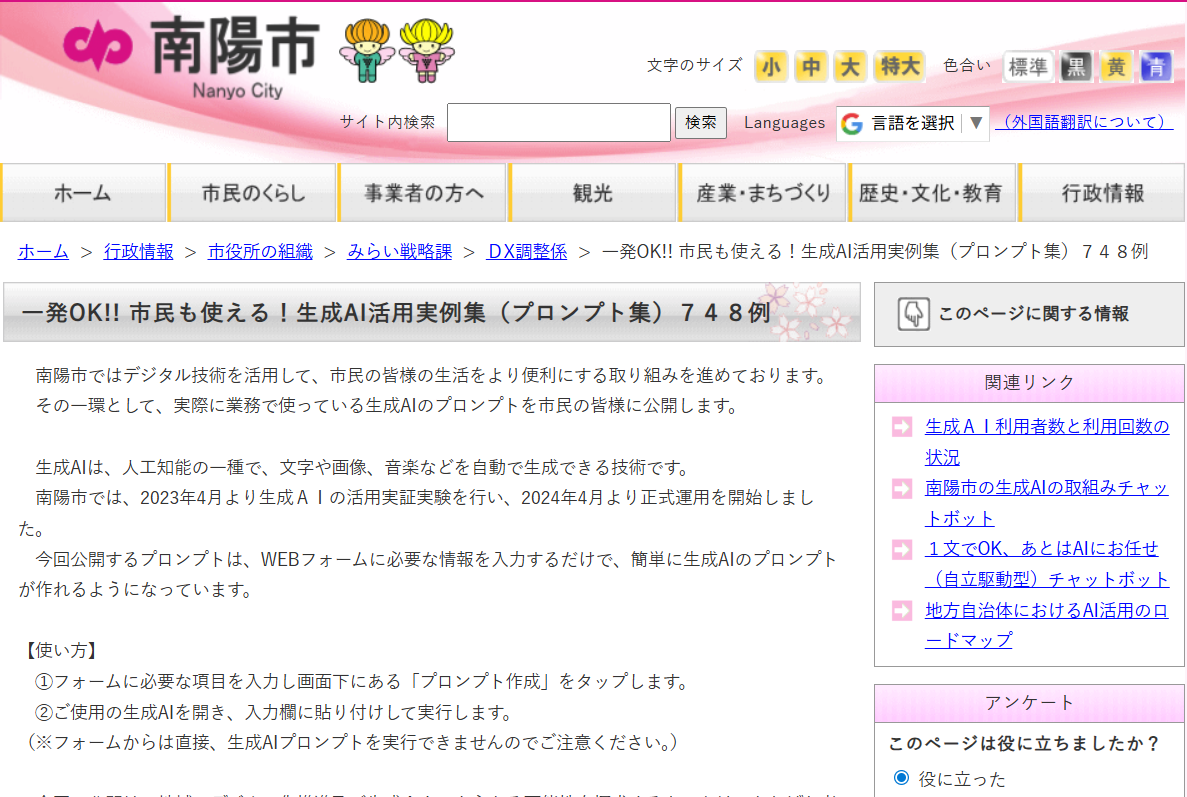Open the 観光 navigation menu

[x=592, y=191]
